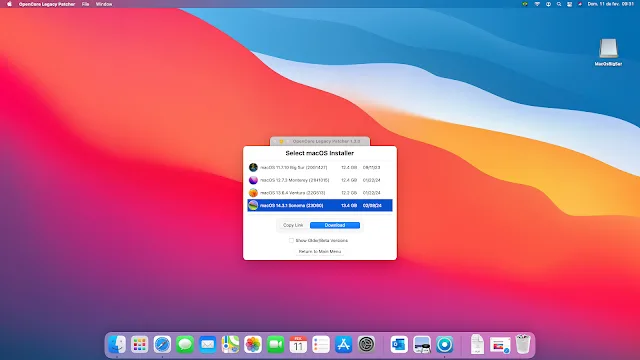This screenshot has height=360, width=640.
Task: Open Preview from the Dock
Action: click(x=422, y=344)
